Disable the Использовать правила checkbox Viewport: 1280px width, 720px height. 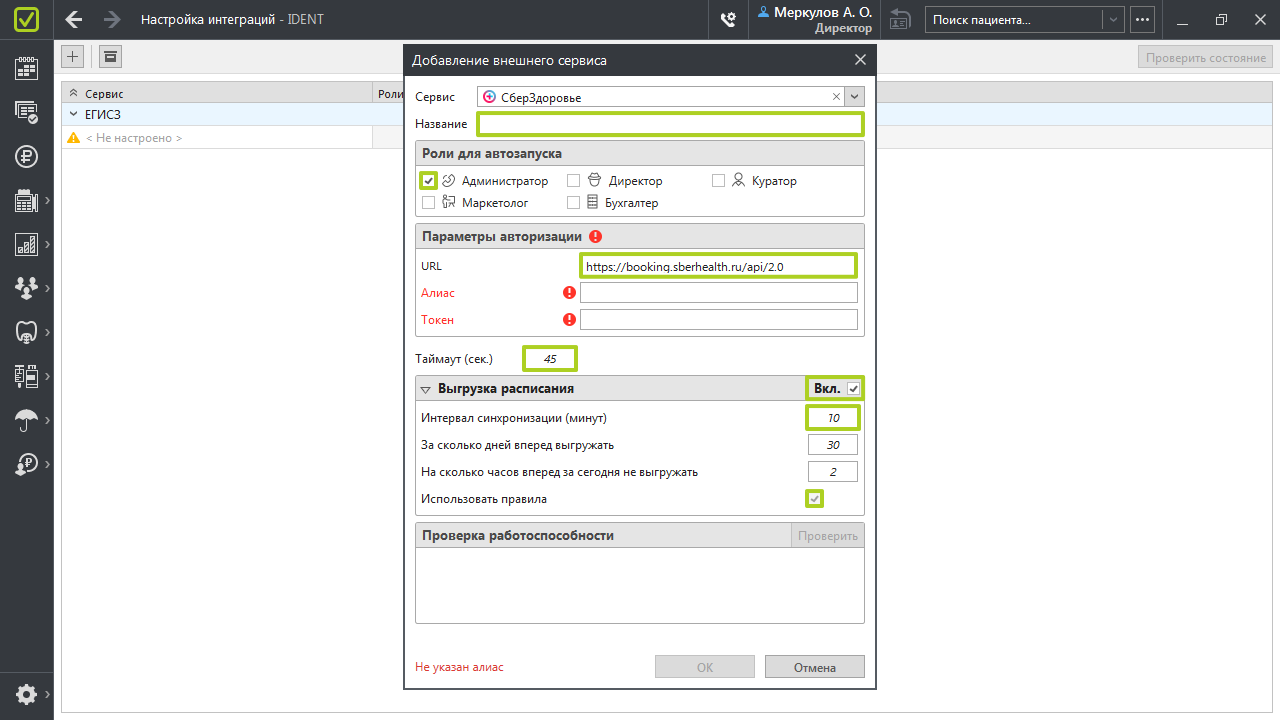815,498
